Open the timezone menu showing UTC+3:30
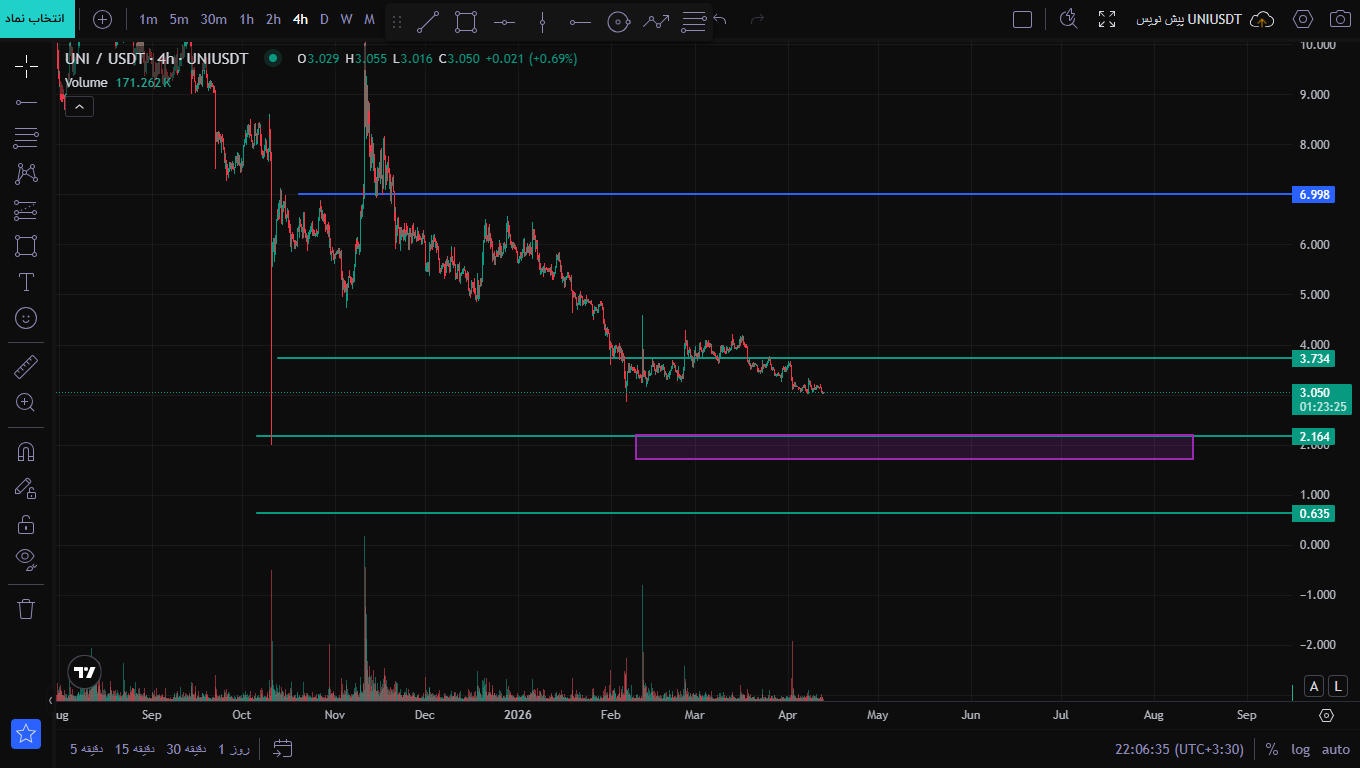Viewport: 1360px width, 768px height. (1179, 749)
